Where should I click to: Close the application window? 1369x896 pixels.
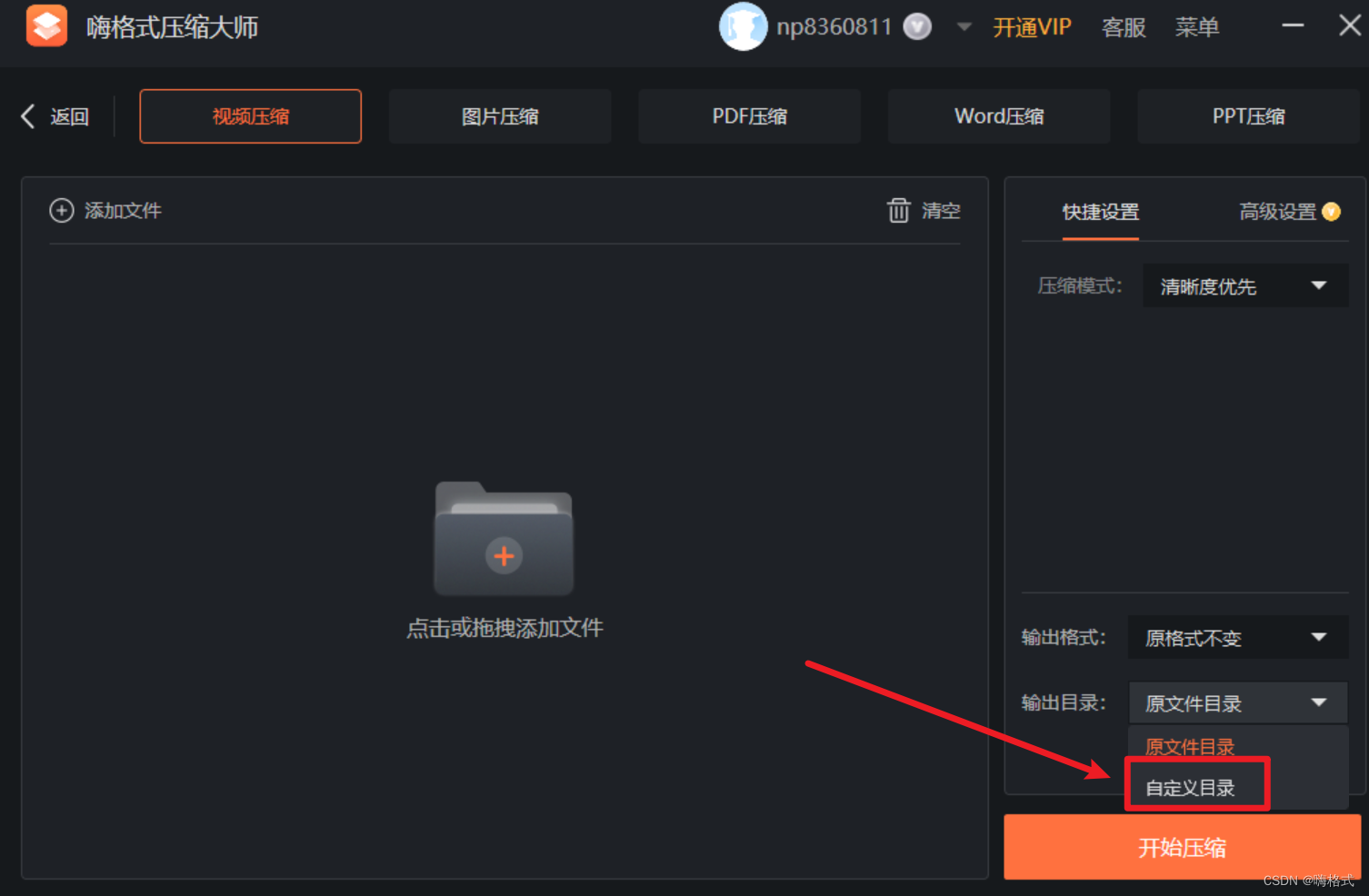[x=1350, y=25]
